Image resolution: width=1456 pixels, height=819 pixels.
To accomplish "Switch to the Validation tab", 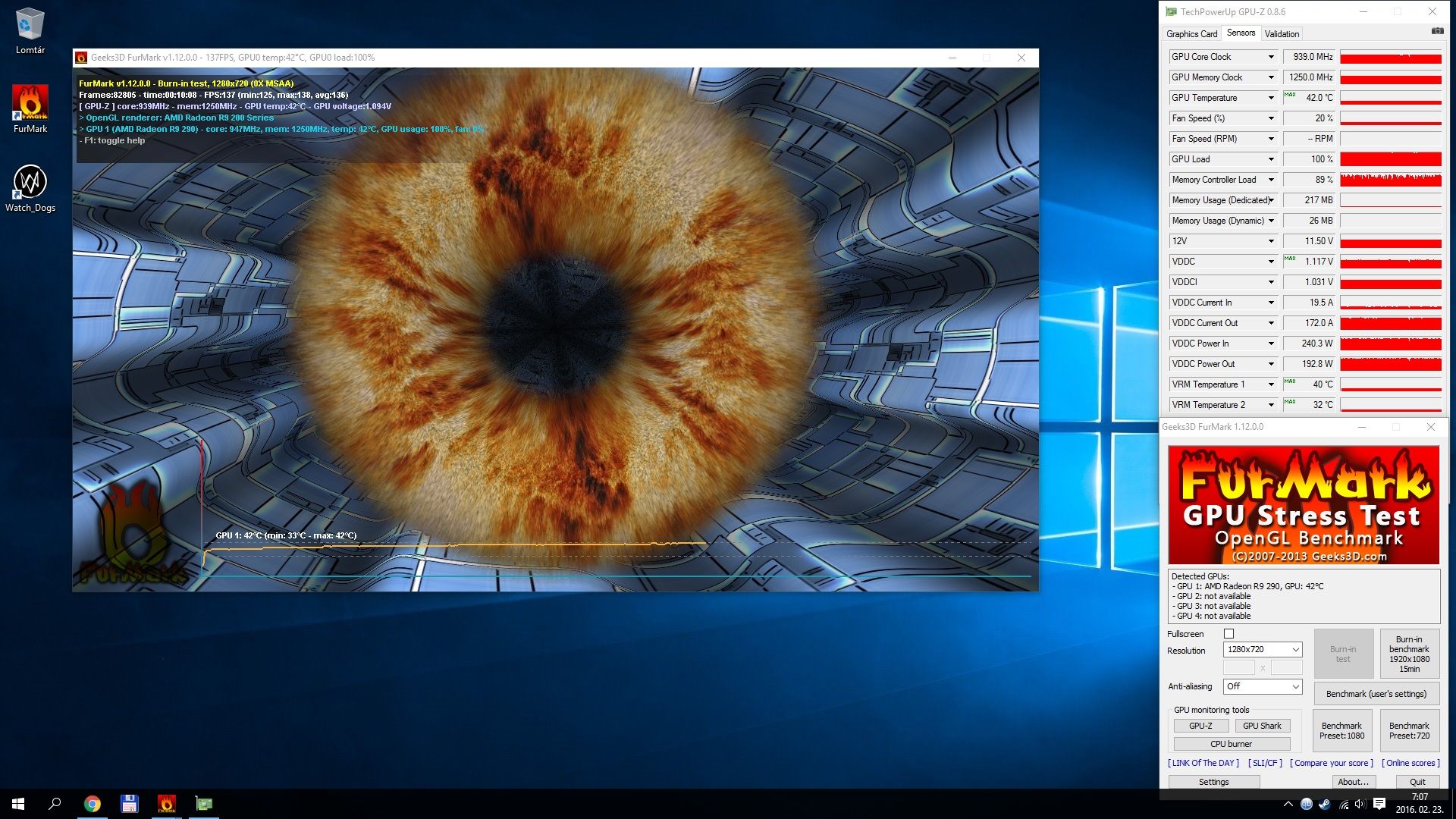I will (x=1282, y=34).
